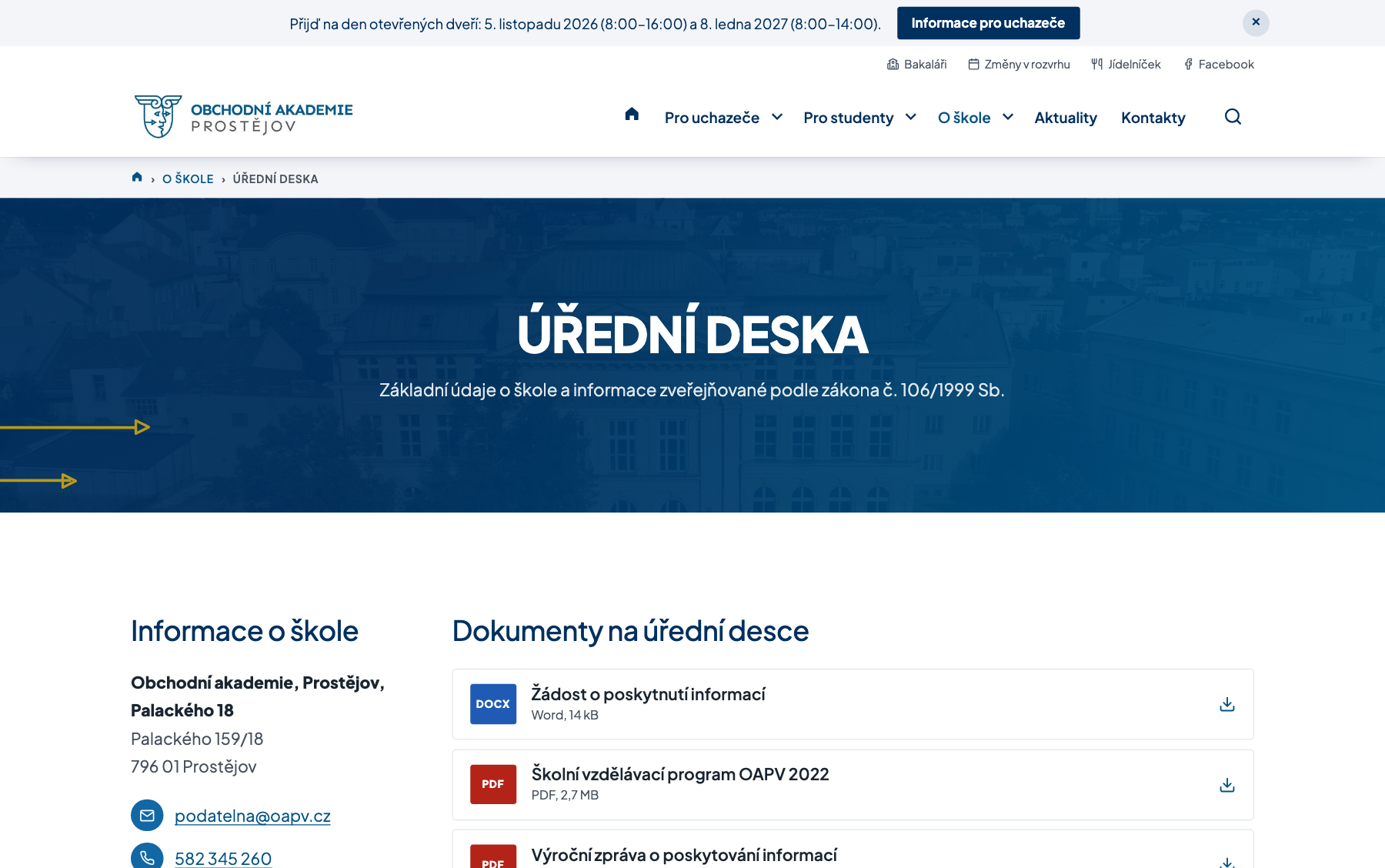Open the Jídelníček link
The image size is (1385, 868).
pyautogui.click(x=1126, y=64)
